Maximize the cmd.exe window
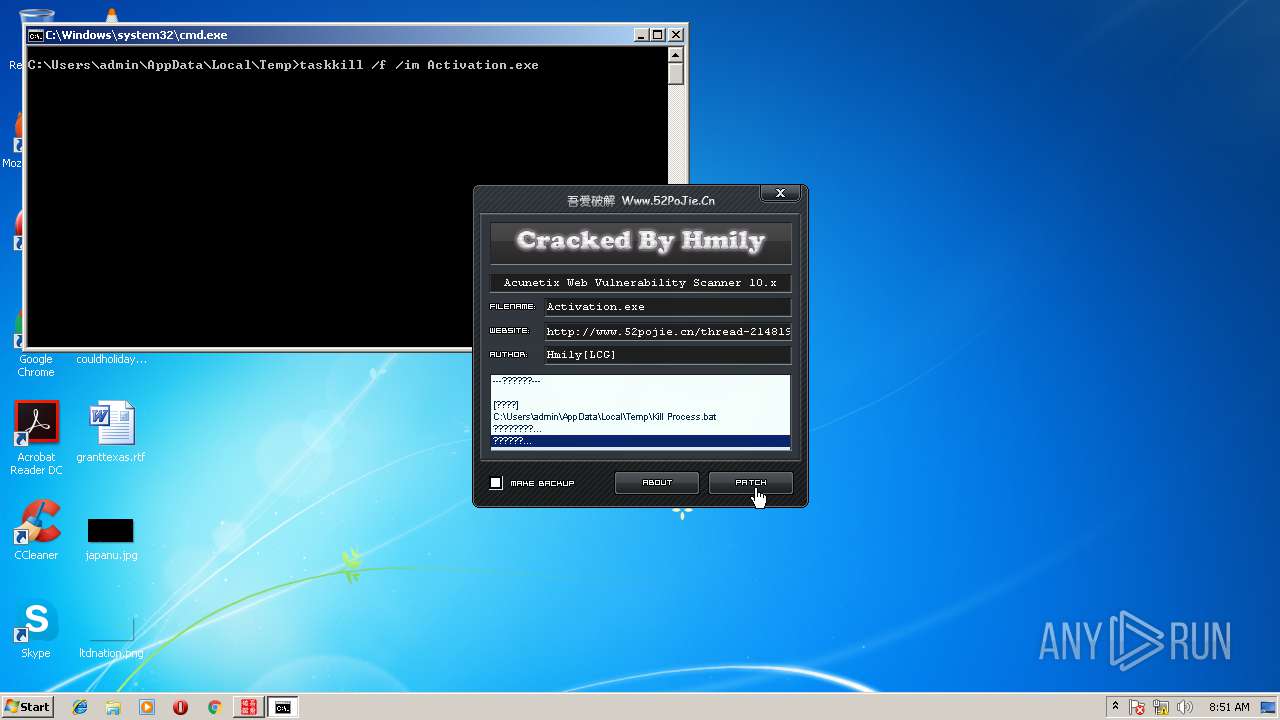The image size is (1280, 720). coord(658,35)
